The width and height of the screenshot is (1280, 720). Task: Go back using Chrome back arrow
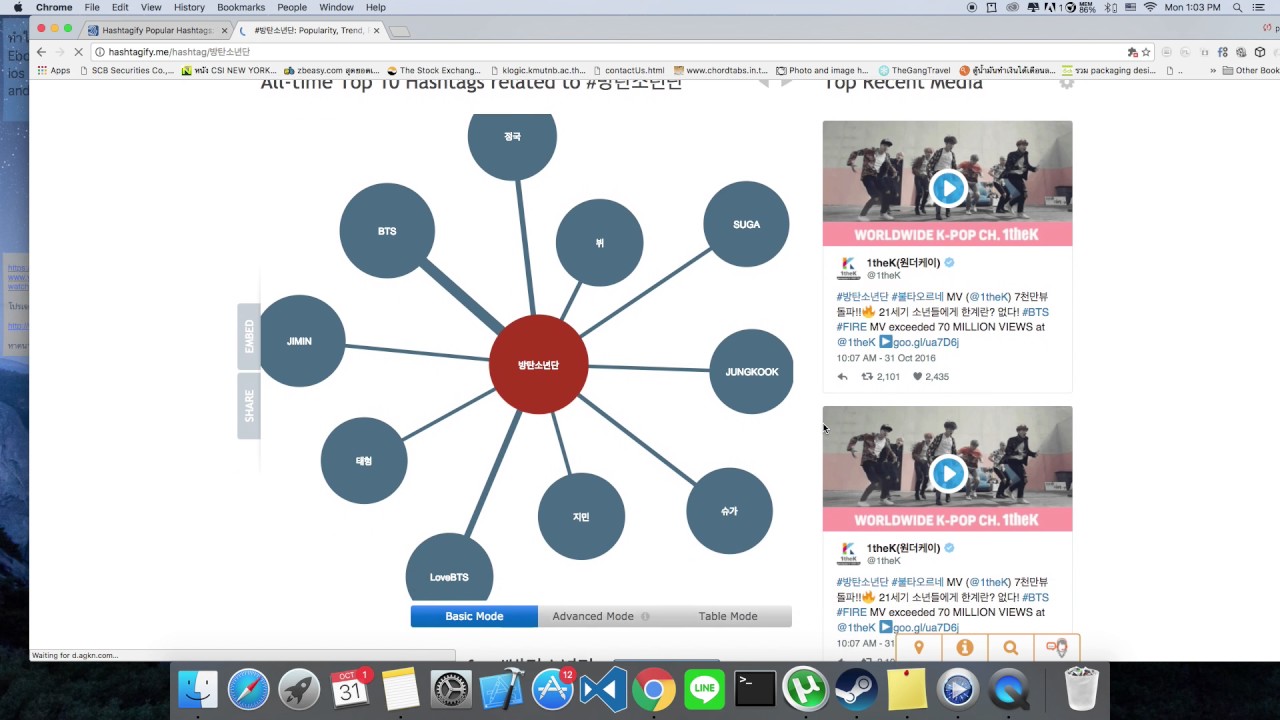pos(41,52)
